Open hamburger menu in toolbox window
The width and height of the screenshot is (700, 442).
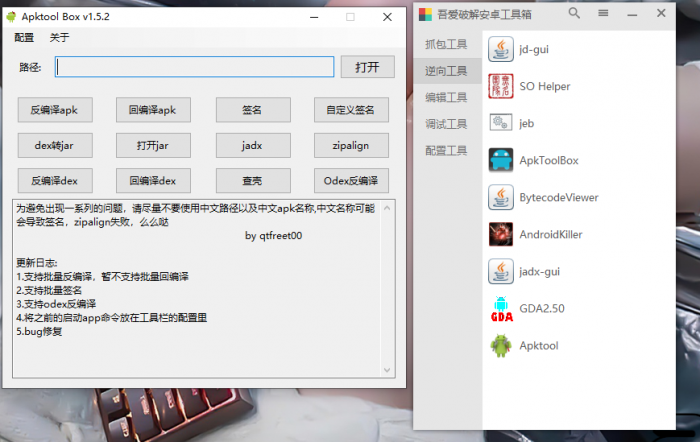pyautogui.click(x=603, y=13)
